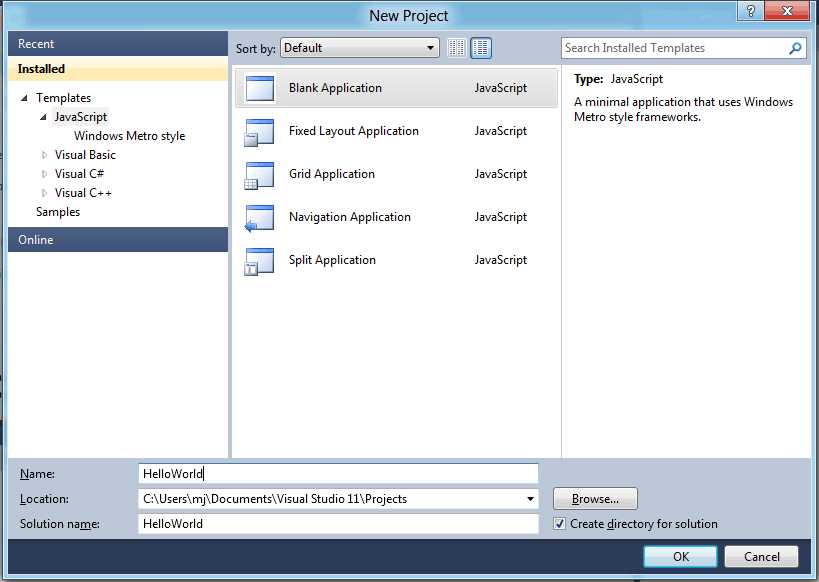Switch to small icons view

tap(457, 48)
